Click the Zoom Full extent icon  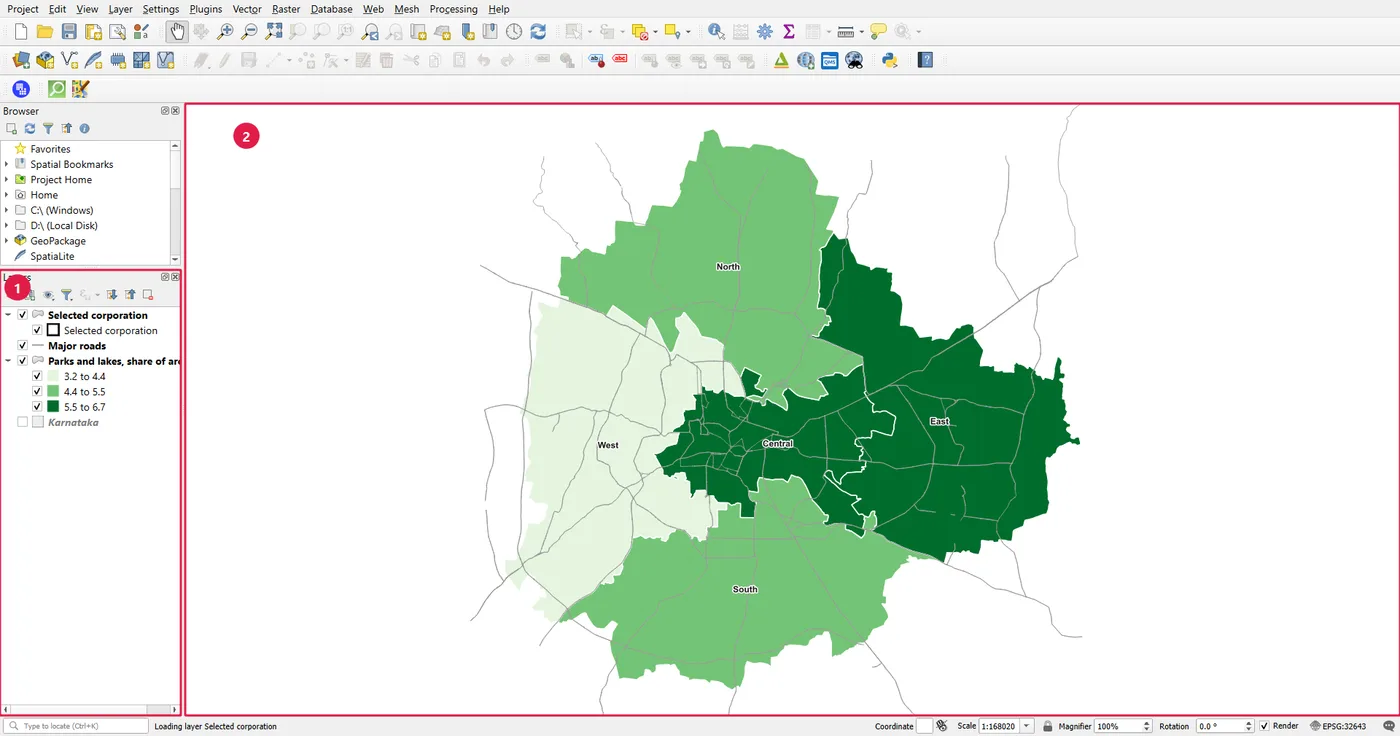(x=274, y=32)
